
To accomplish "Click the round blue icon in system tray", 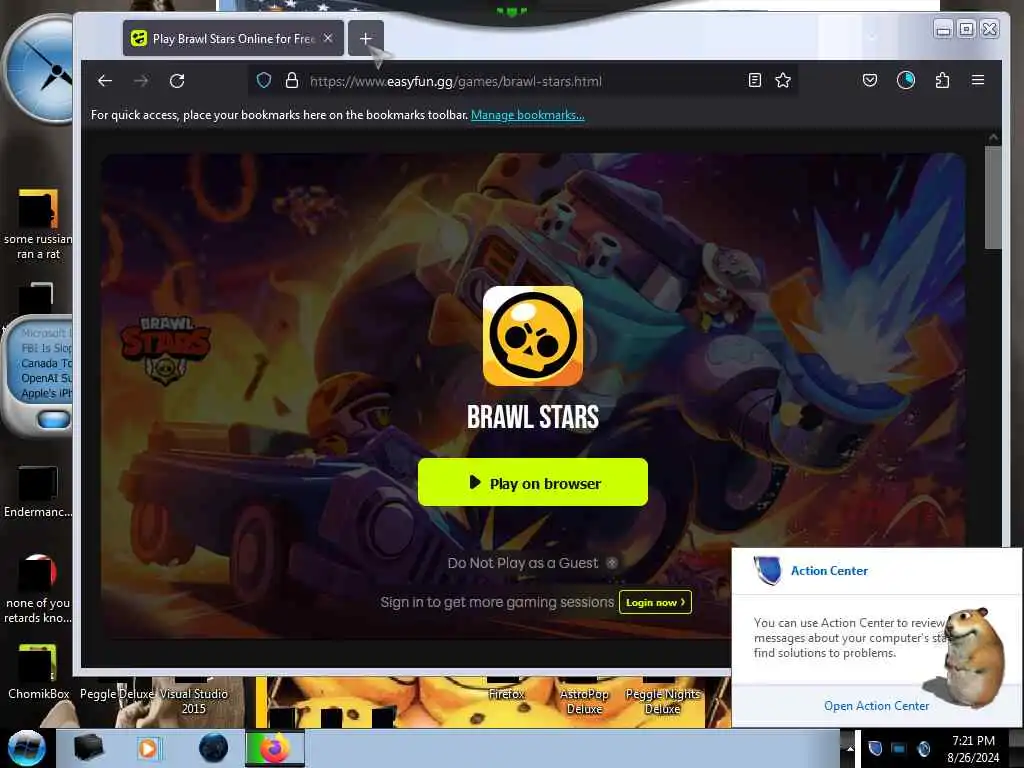I will 923,748.
